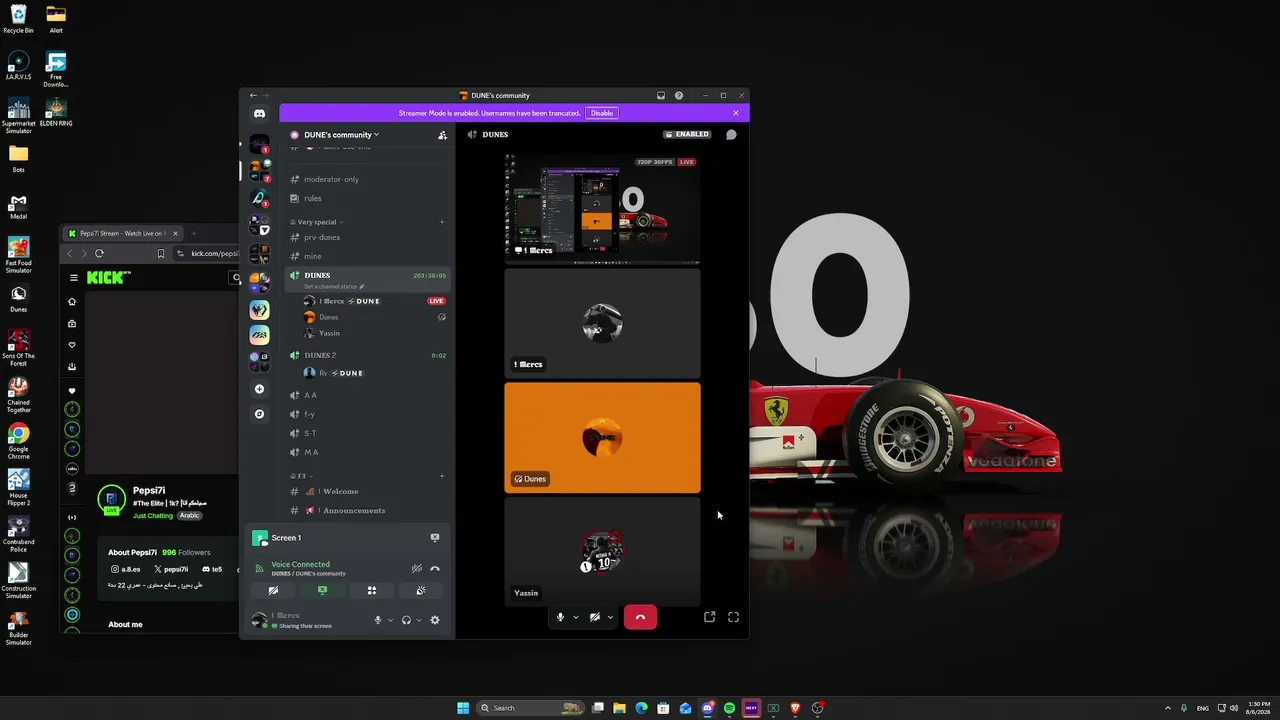Toggle the ENABLED badge in call header
This screenshot has width=1280, height=720.
[x=687, y=134]
